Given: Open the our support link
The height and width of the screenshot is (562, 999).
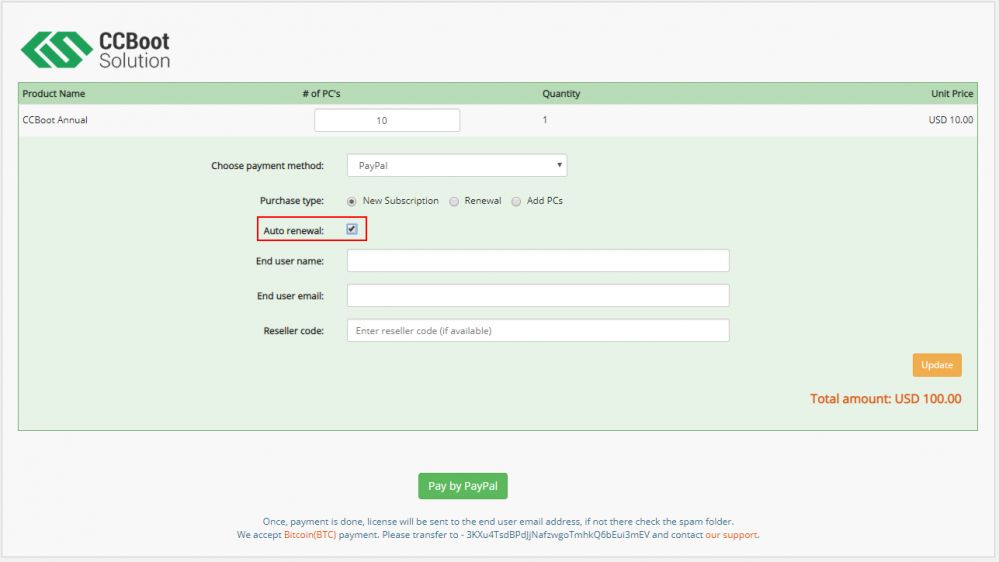Looking at the screenshot, I should pos(731,535).
